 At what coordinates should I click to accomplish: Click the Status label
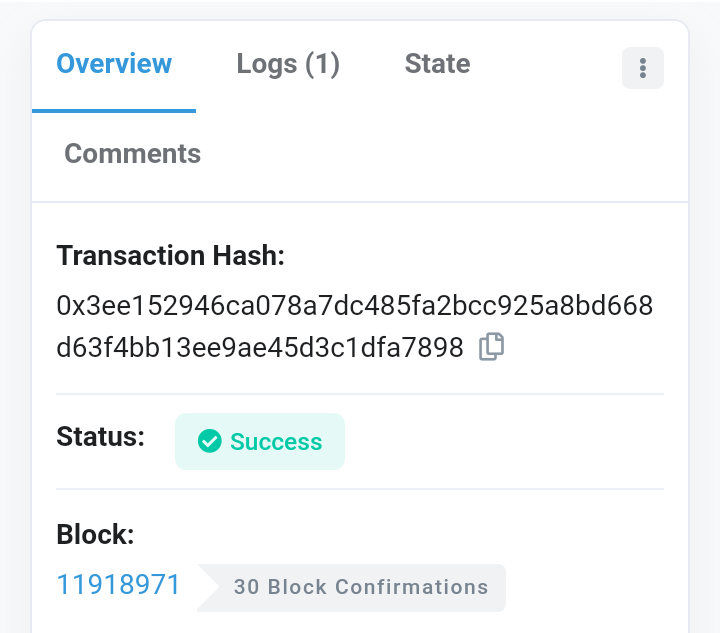(x=100, y=436)
